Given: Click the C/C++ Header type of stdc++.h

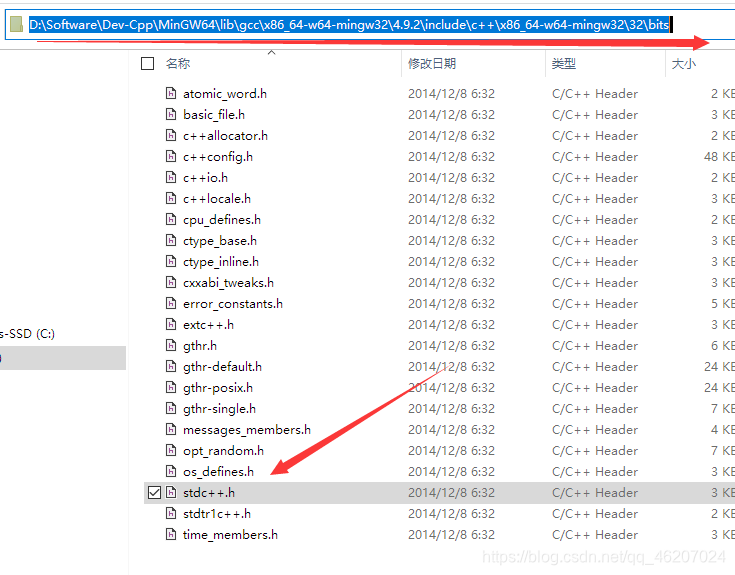Looking at the screenshot, I should [595, 493].
